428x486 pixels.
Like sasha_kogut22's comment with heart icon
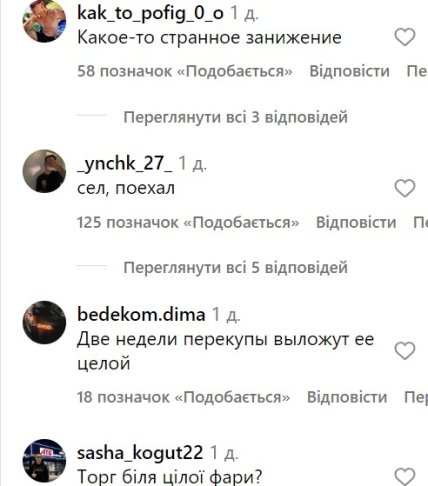(405, 476)
